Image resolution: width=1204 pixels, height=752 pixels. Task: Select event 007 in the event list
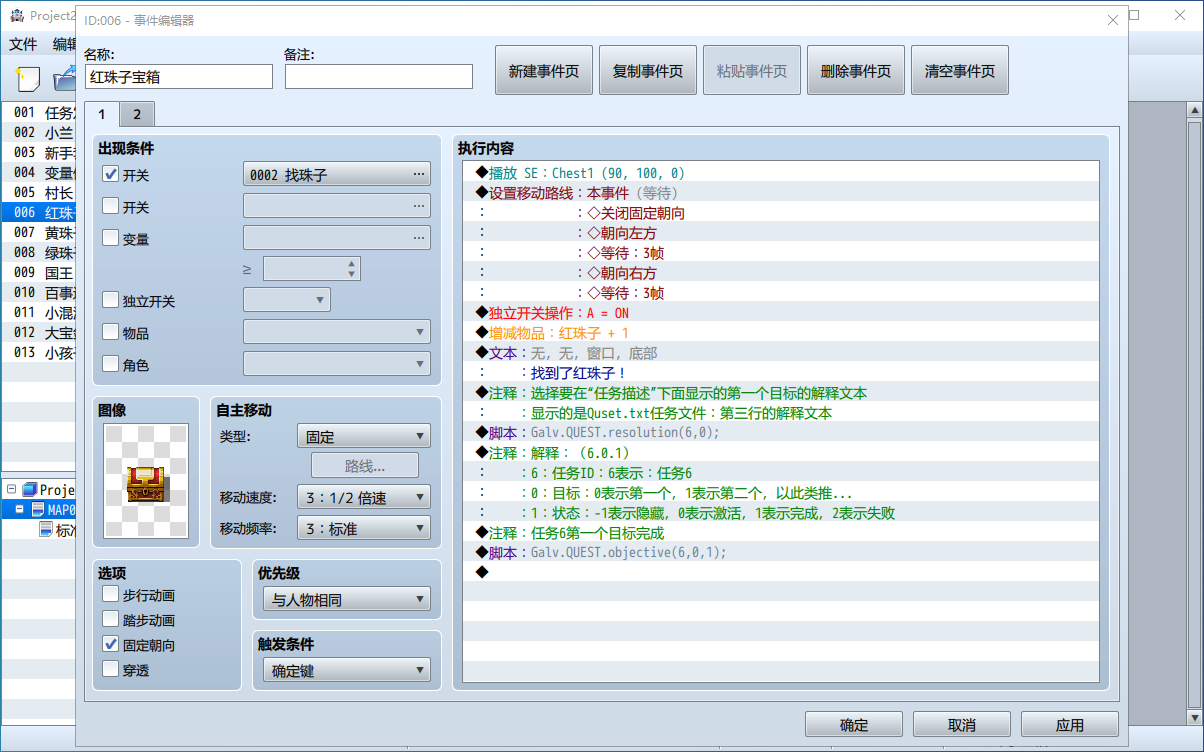point(38,232)
